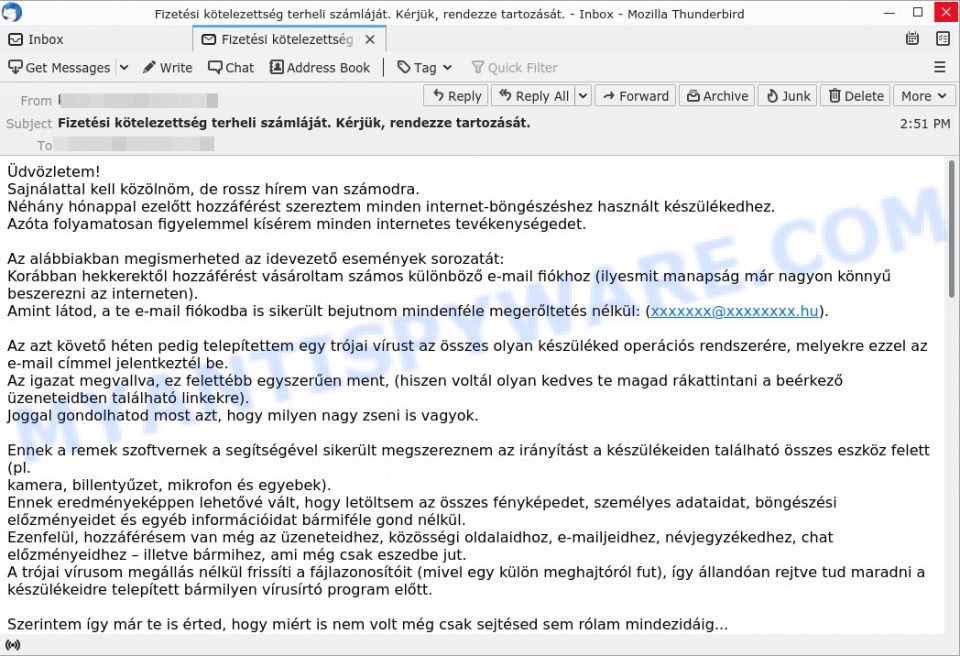The height and width of the screenshot is (656, 960).
Task: Click the blurred From sender address
Action: click(138, 100)
